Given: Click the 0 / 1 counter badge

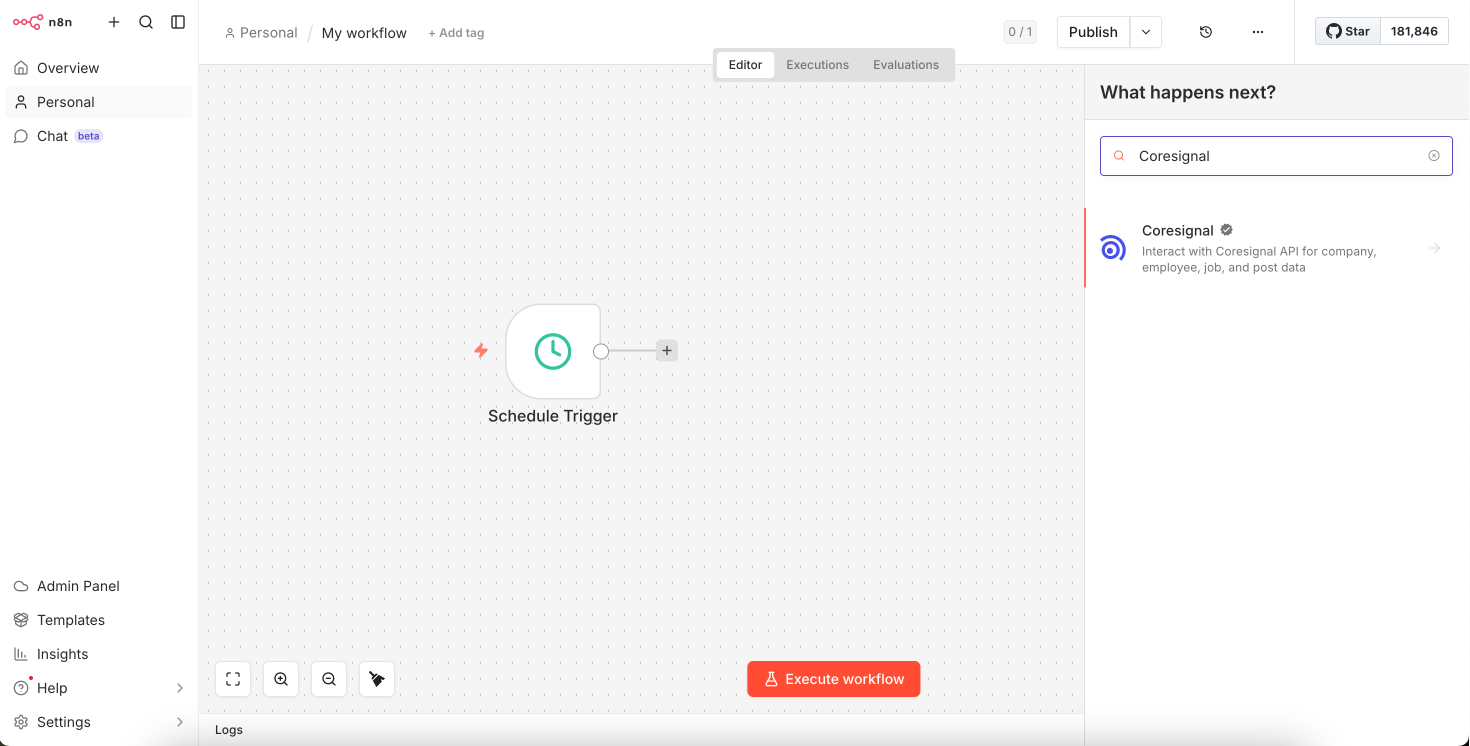Looking at the screenshot, I should click(1020, 32).
